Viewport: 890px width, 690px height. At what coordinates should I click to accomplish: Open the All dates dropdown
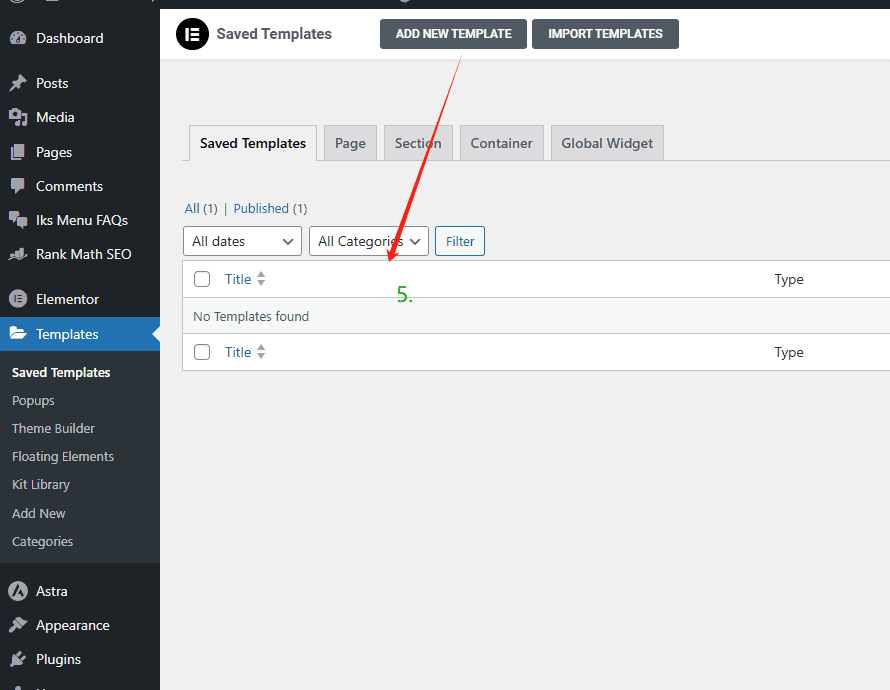(x=242, y=241)
